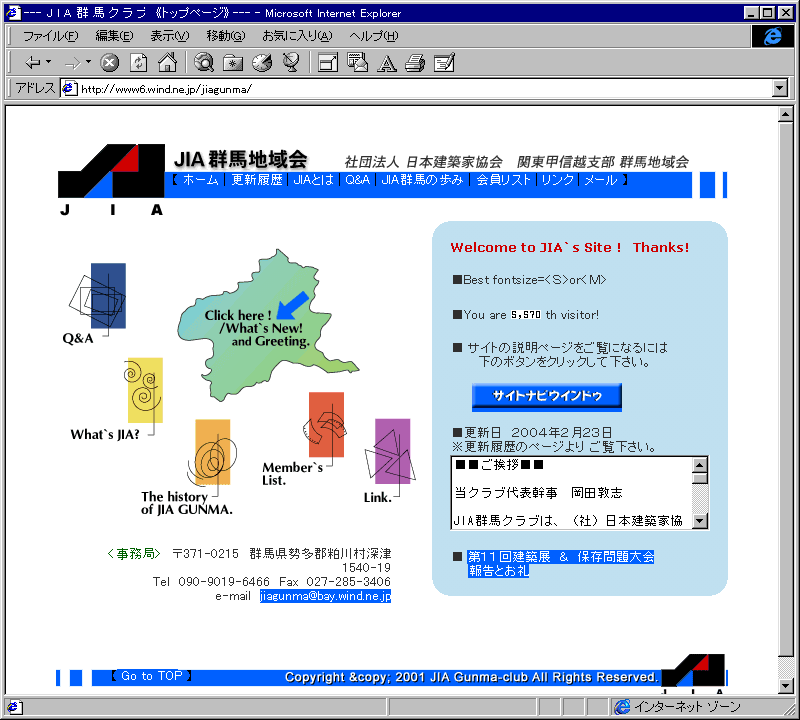Refresh the current page

[x=138, y=63]
